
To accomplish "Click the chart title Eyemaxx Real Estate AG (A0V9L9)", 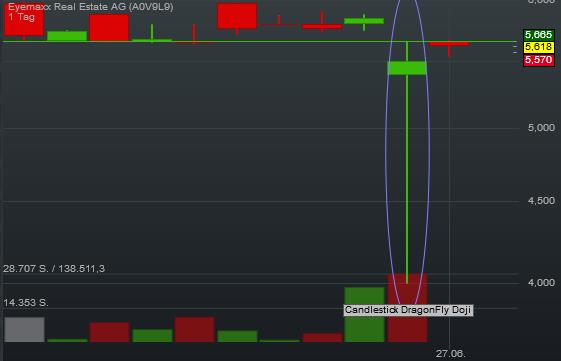I will pos(91,7).
